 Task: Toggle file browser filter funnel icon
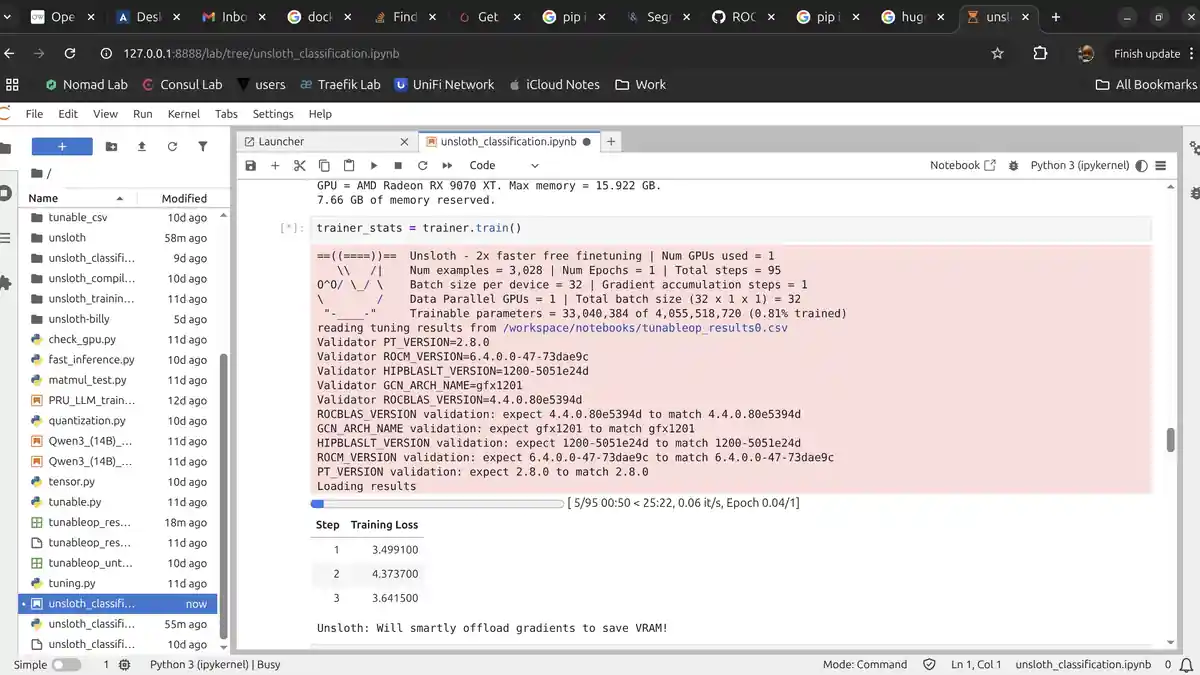click(x=203, y=147)
